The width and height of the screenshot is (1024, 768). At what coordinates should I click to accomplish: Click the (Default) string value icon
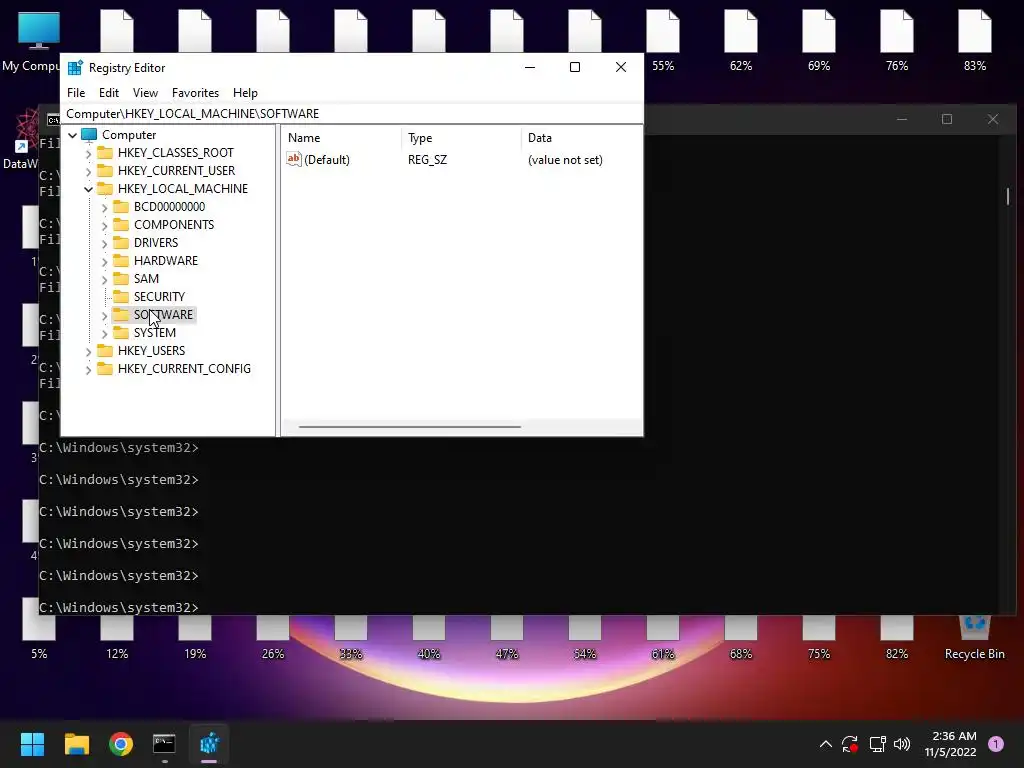[x=294, y=159]
